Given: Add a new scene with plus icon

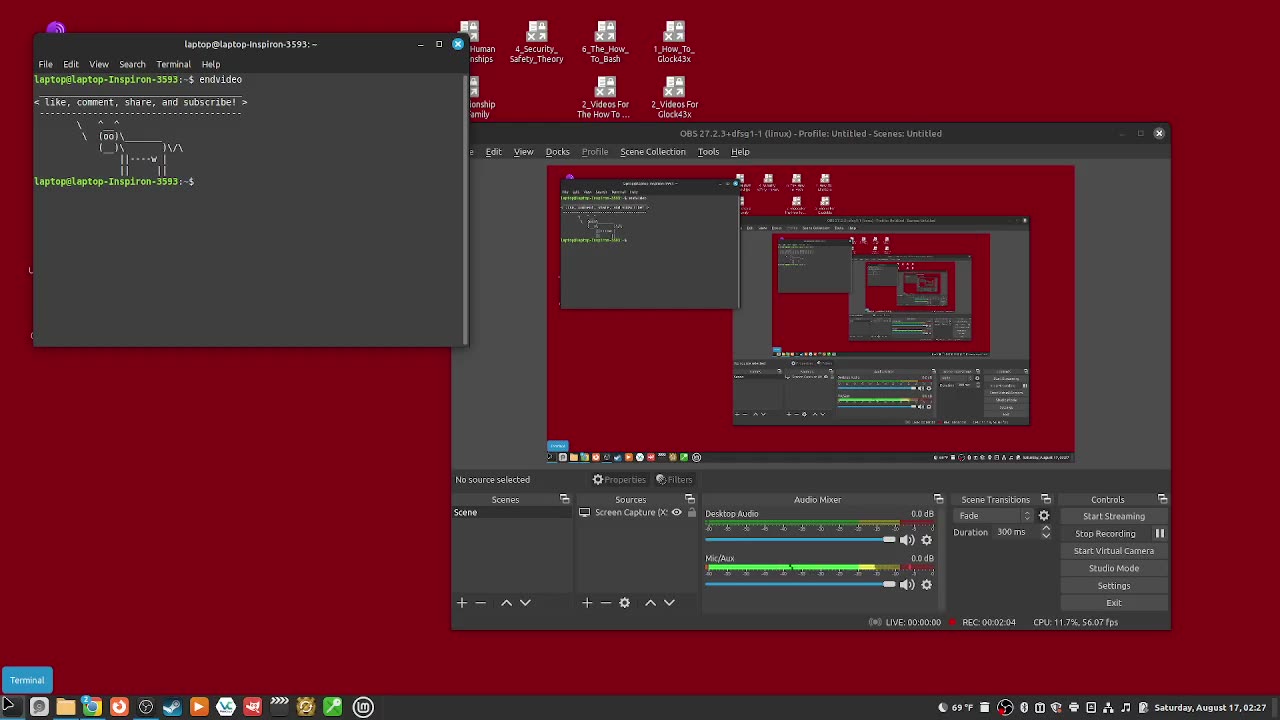Looking at the screenshot, I should 462,603.
